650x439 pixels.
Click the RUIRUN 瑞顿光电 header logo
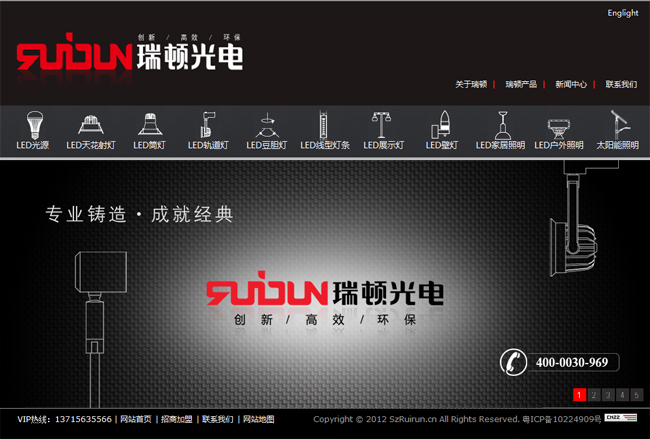pyautogui.click(x=130, y=57)
